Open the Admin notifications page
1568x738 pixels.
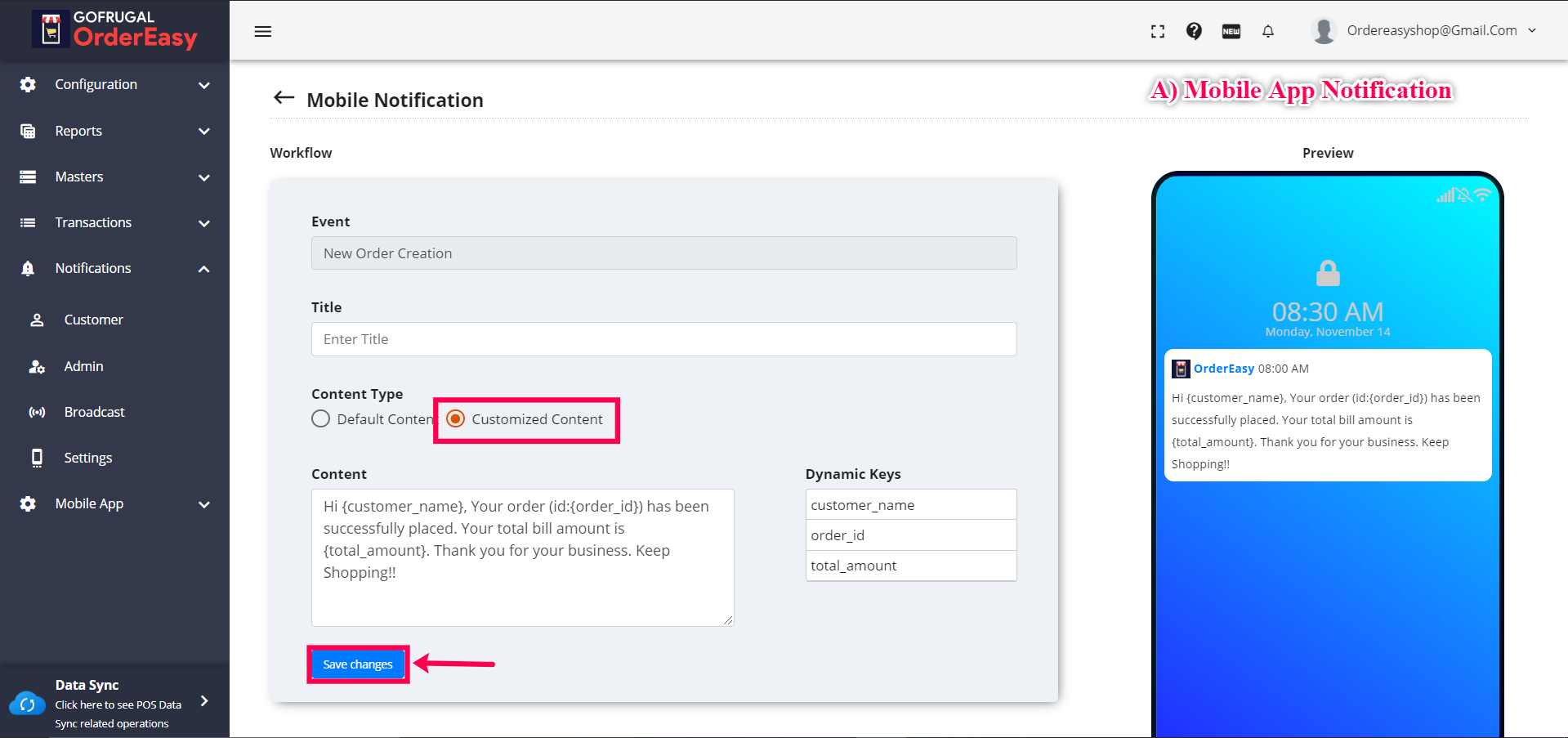pos(83,366)
